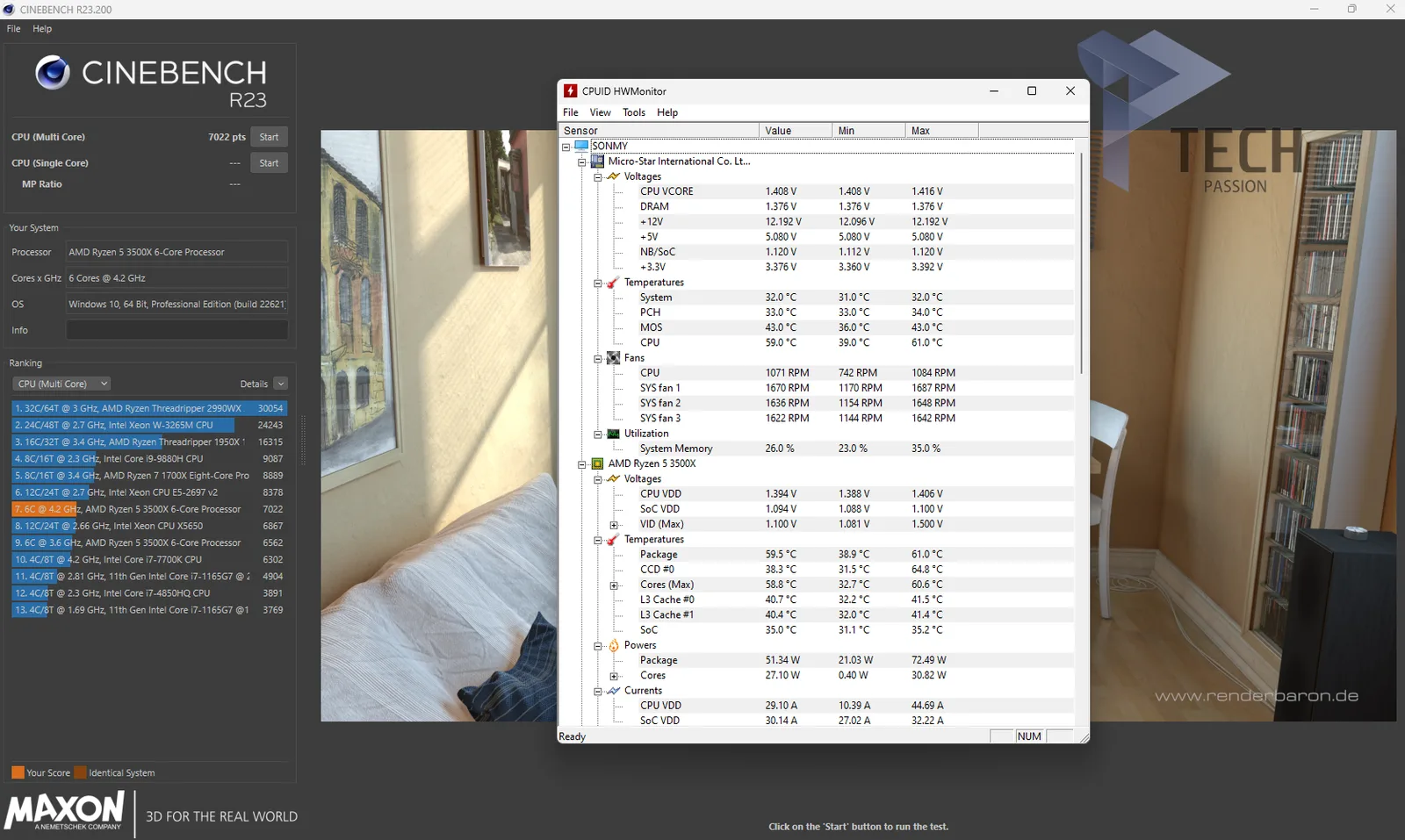Click the Utilization group icon
This screenshot has width=1405, height=840.
tap(613, 434)
